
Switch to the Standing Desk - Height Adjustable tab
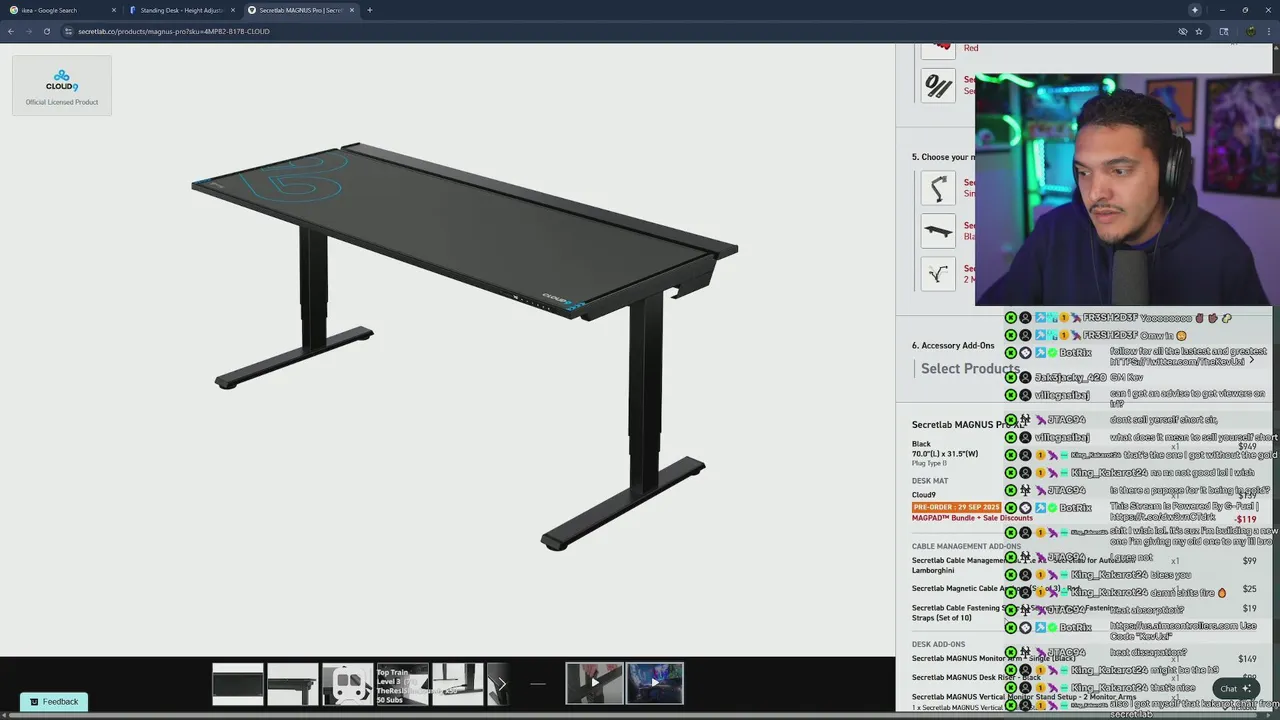click(x=182, y=10)
